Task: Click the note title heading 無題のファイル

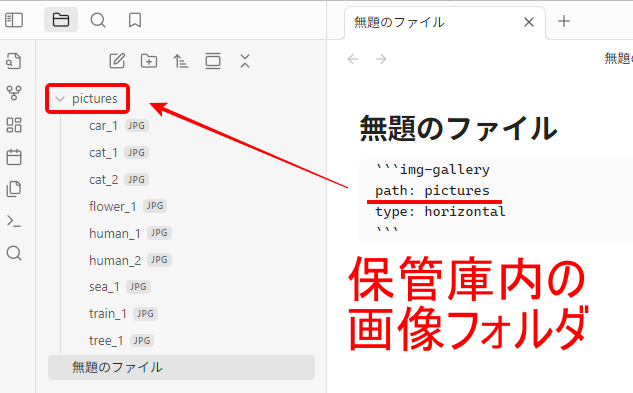Action: click(458, 128)
